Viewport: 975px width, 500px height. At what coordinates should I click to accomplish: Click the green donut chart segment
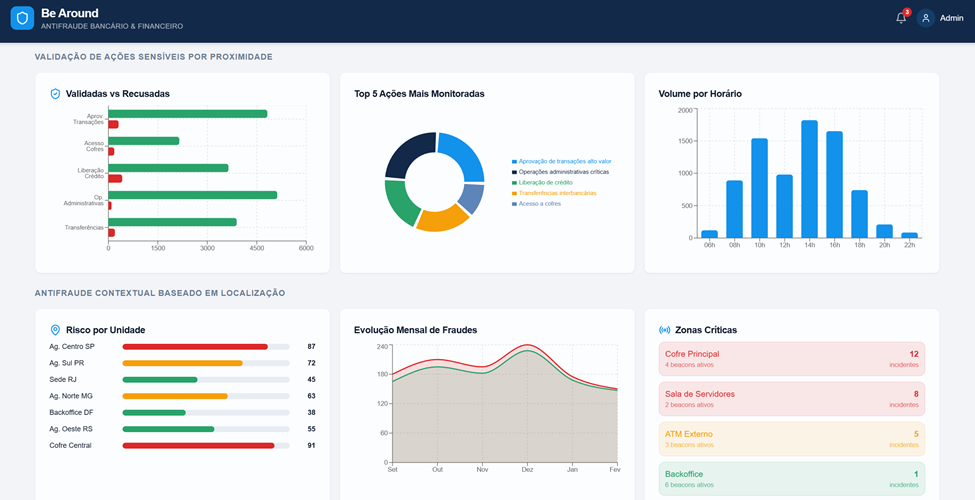tap(400, 203)
